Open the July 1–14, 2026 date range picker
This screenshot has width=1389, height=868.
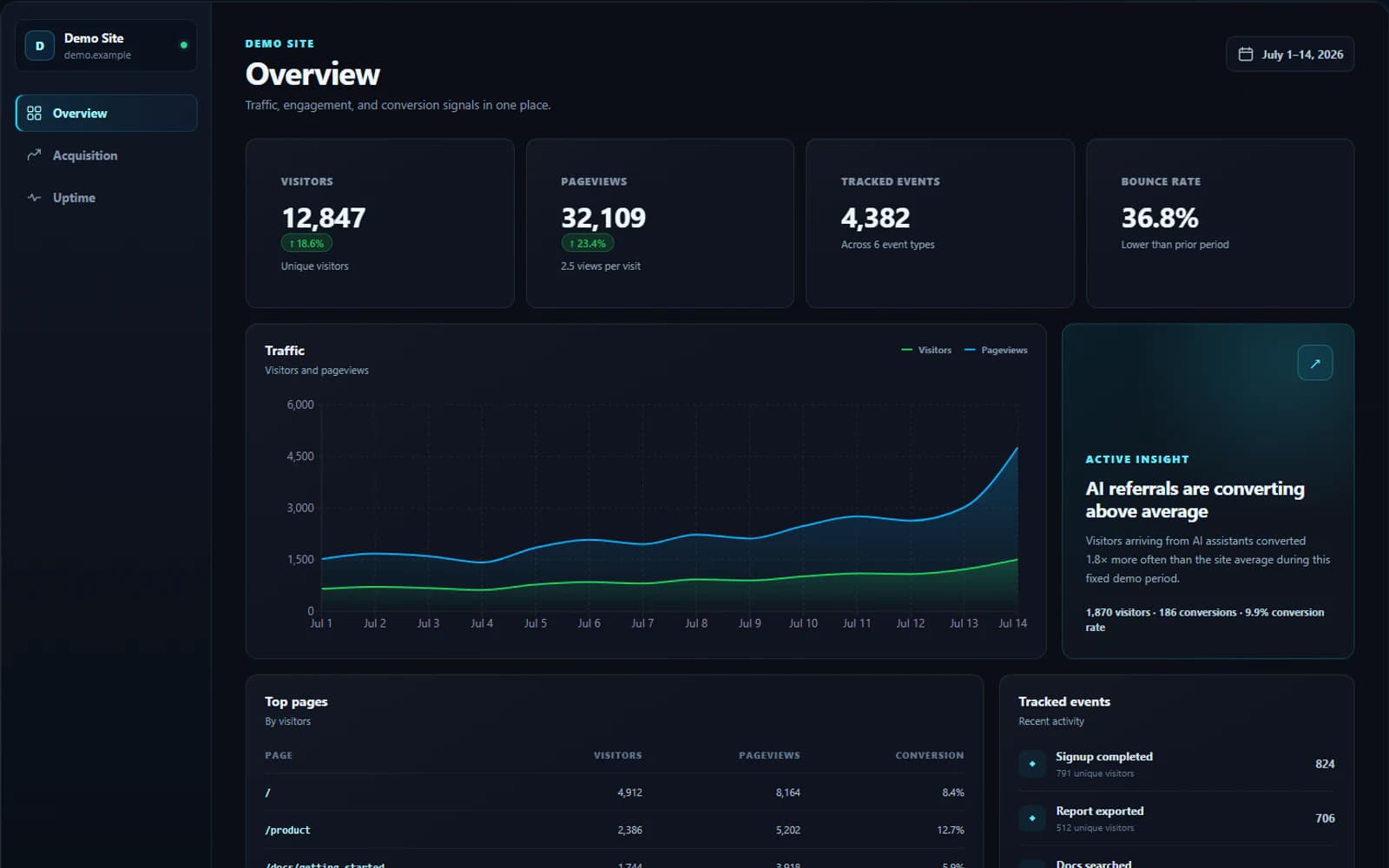[1289, 54]
